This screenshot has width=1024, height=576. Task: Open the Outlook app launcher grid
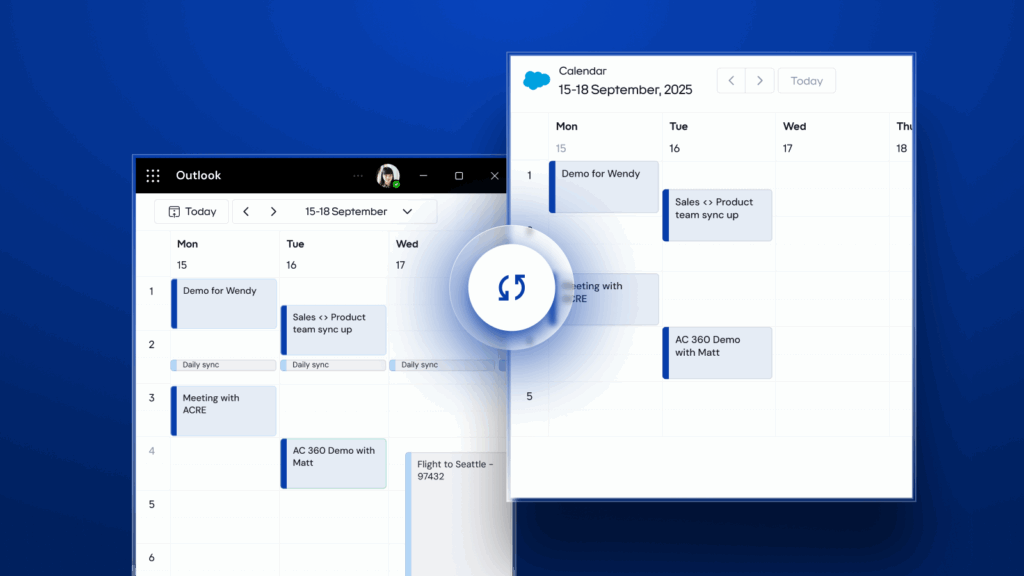153,175
